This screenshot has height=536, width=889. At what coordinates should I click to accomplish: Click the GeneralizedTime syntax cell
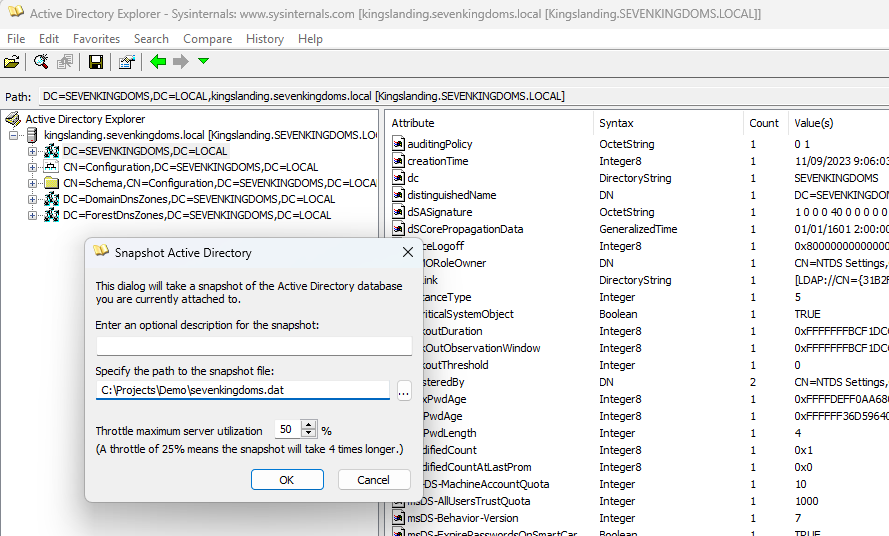point(638,229)
